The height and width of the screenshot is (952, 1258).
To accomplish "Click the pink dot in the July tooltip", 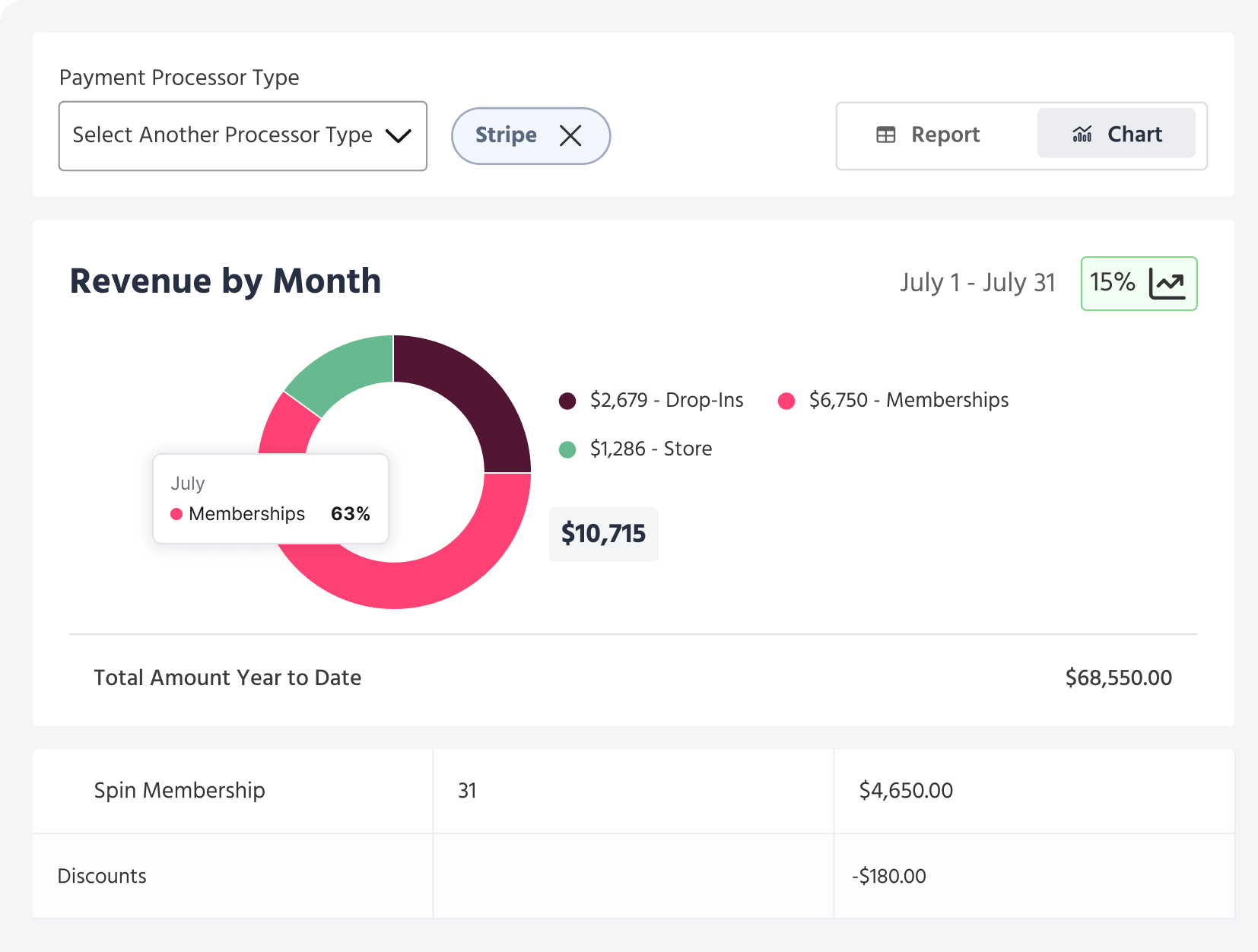I will tap(176, 514).
